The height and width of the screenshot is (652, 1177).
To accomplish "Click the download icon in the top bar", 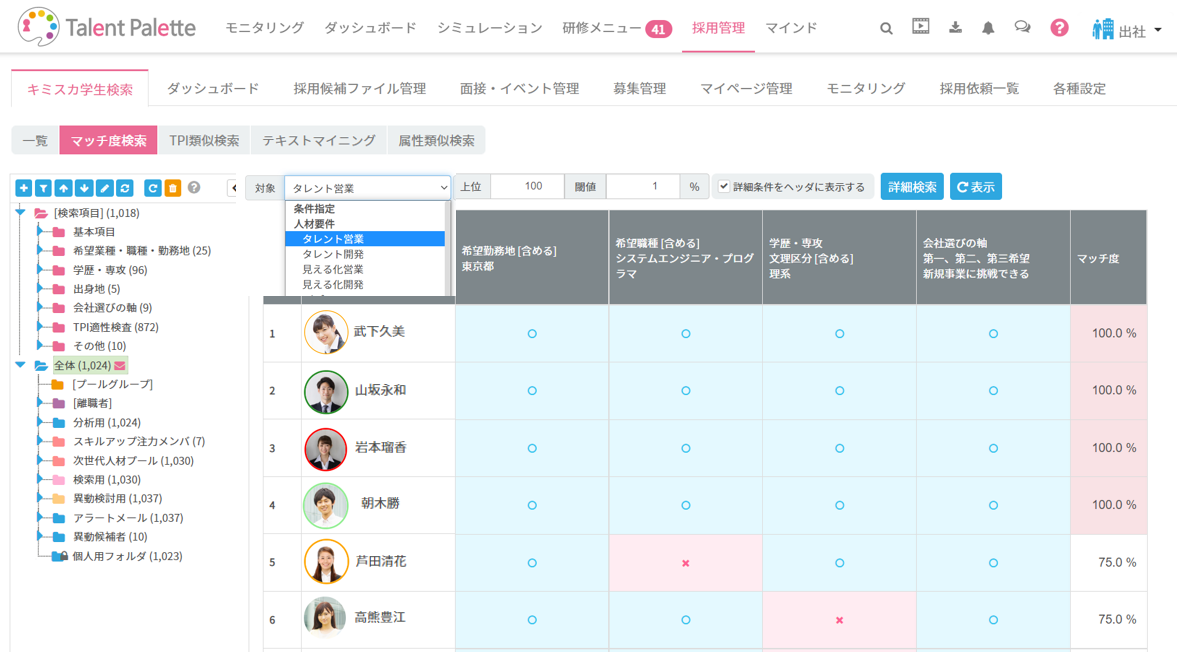I will (955, 28).
